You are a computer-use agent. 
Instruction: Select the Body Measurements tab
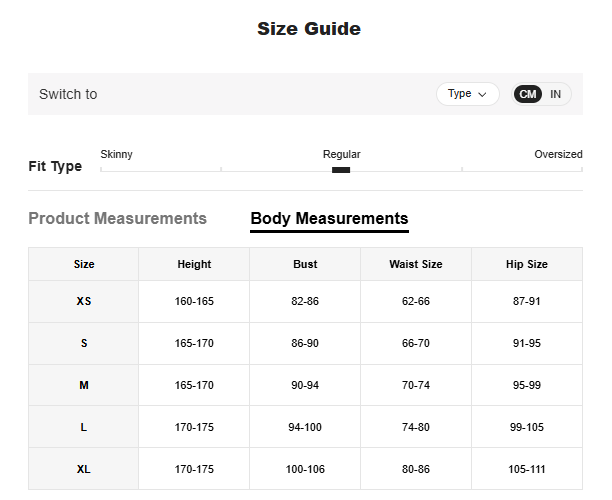[329, 218]
